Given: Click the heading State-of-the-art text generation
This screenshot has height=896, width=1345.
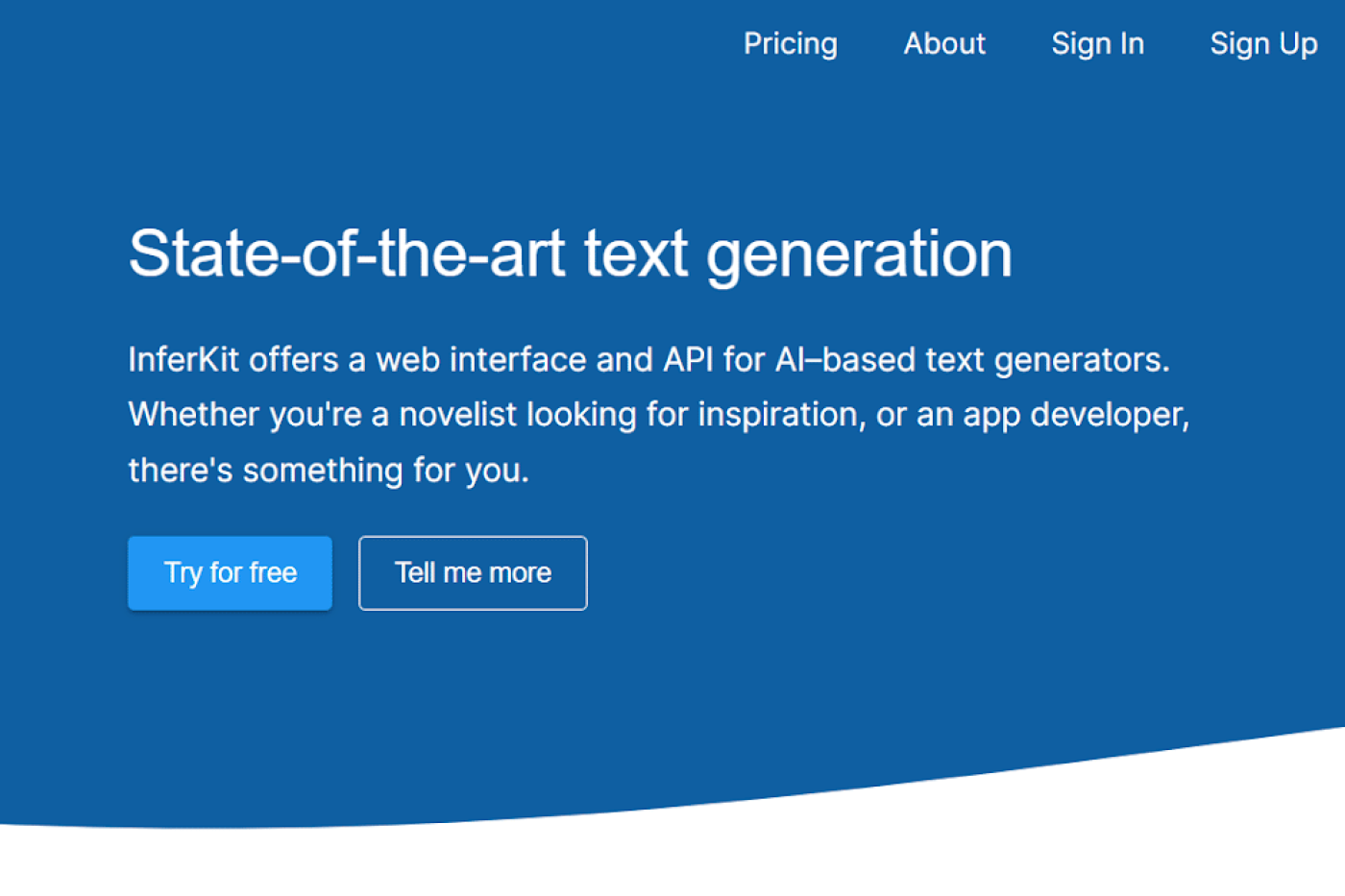Looking at the screenshot, I should click(570, 254).
